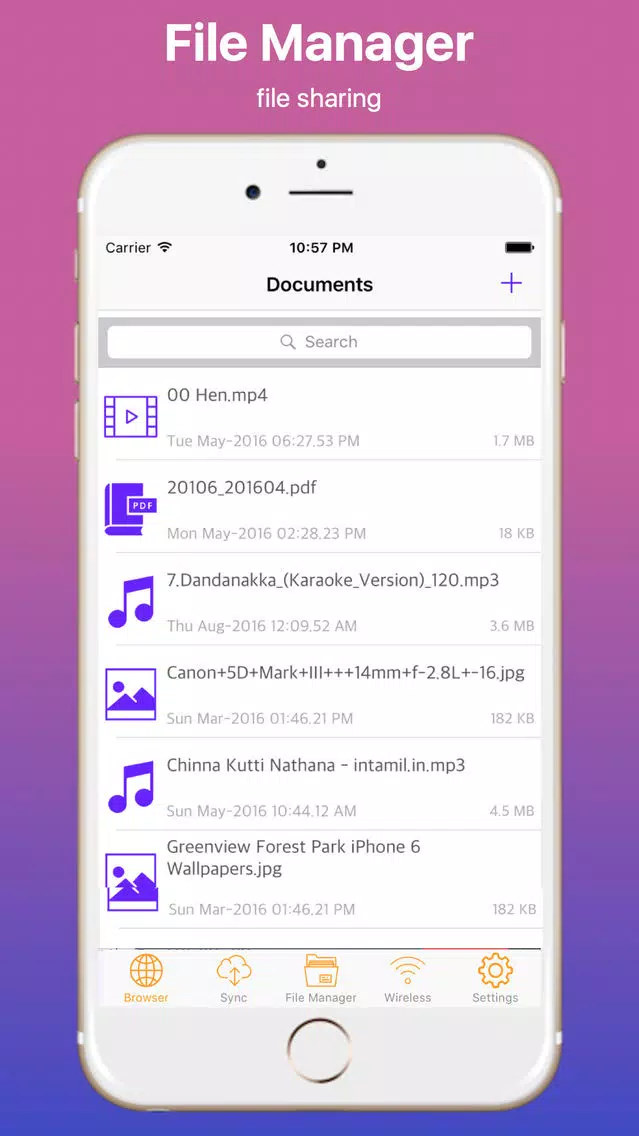Tap the iPhone home button

point(319,1051)
